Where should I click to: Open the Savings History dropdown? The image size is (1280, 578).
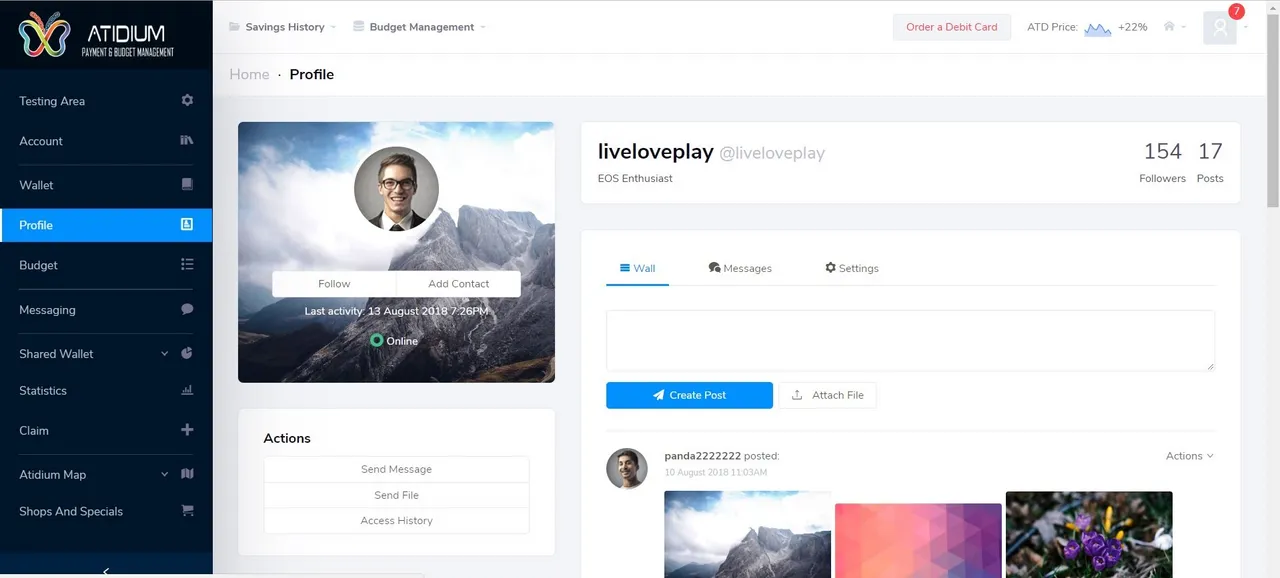283,27
